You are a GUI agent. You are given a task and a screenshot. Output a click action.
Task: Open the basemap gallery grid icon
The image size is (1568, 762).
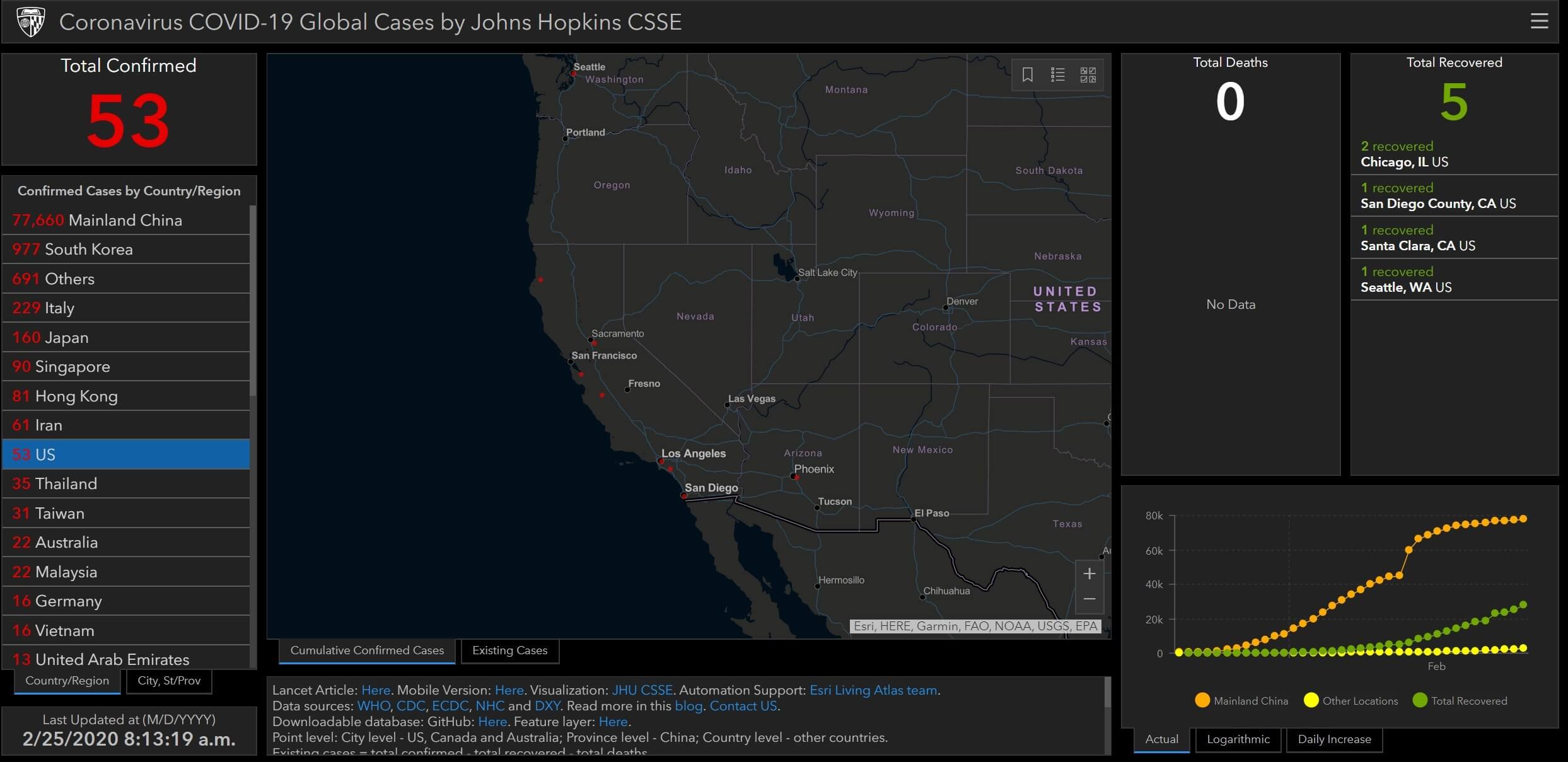click(1088, 75)
